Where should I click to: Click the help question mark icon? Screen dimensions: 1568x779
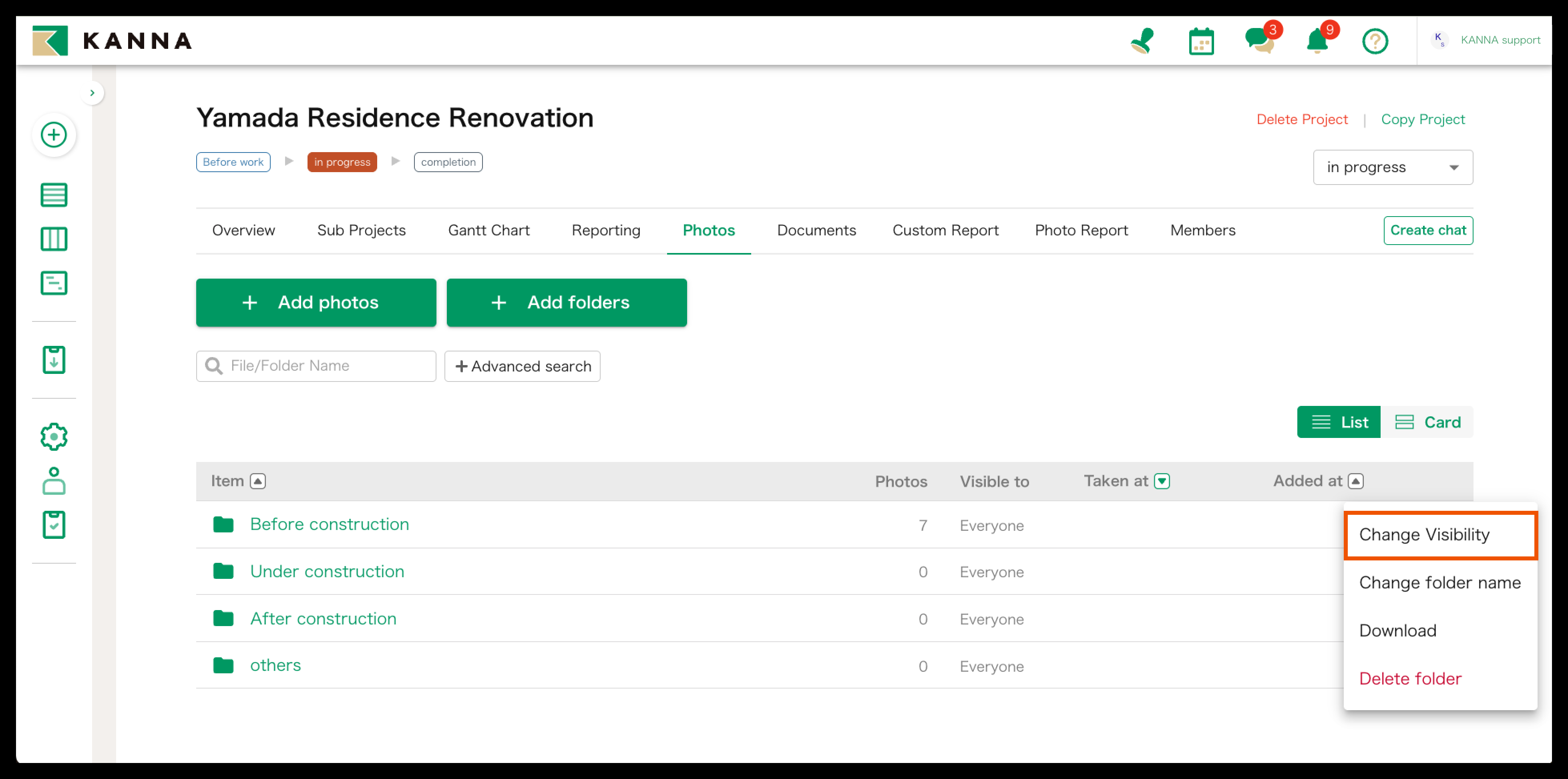(x=1375, y=41)
